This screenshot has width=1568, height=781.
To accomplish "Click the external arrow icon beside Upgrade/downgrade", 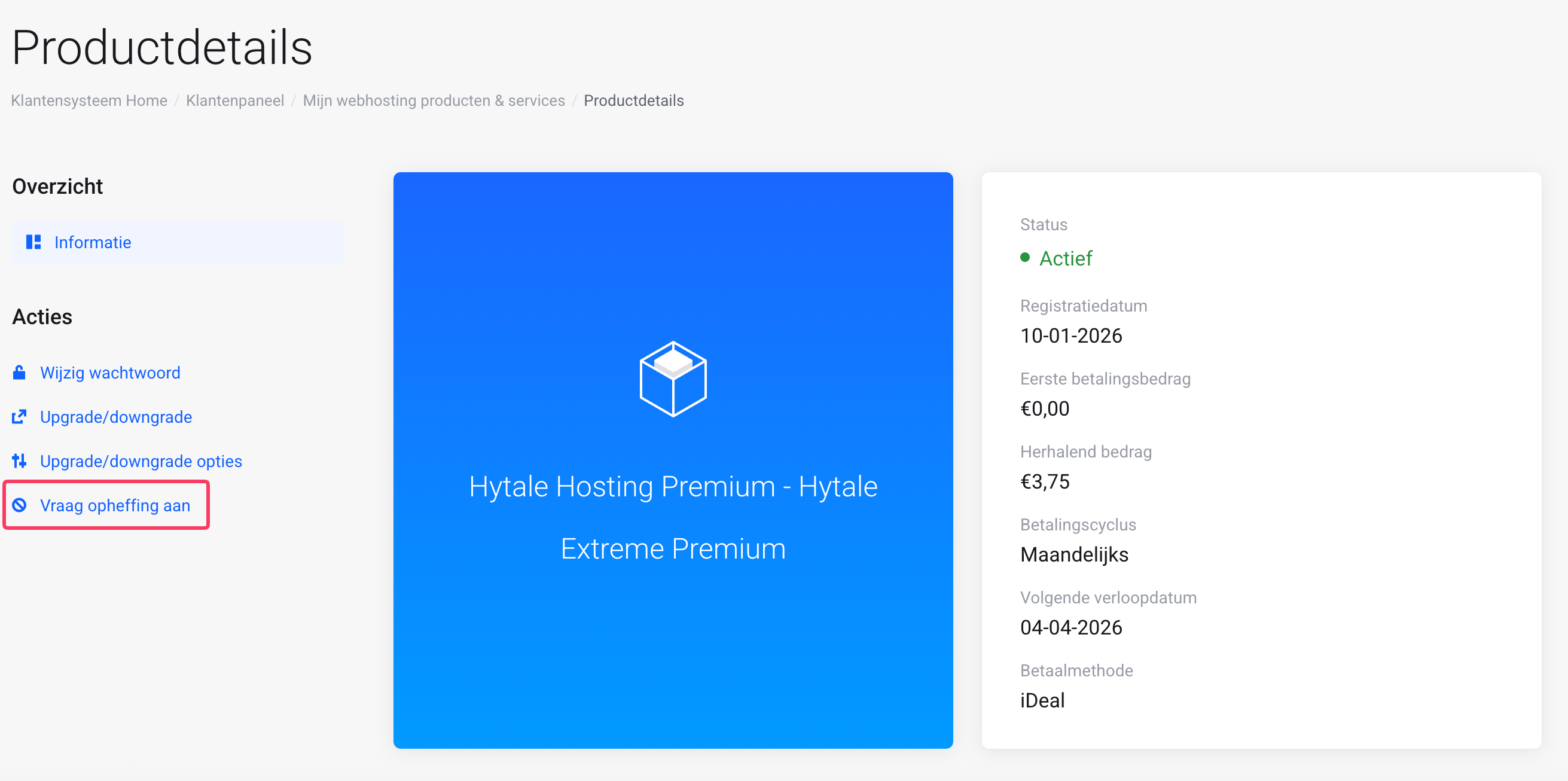I will pyautogui.click(x=20, y=417).
